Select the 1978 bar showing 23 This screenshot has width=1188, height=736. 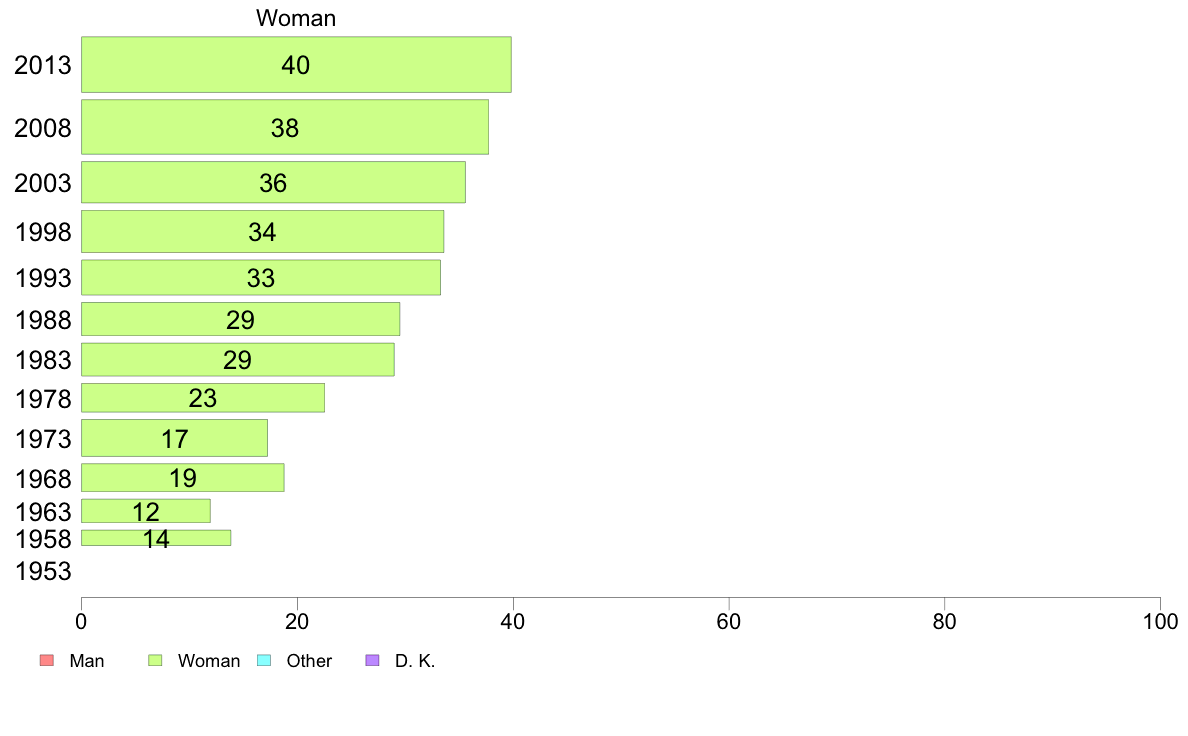point(203,398)
